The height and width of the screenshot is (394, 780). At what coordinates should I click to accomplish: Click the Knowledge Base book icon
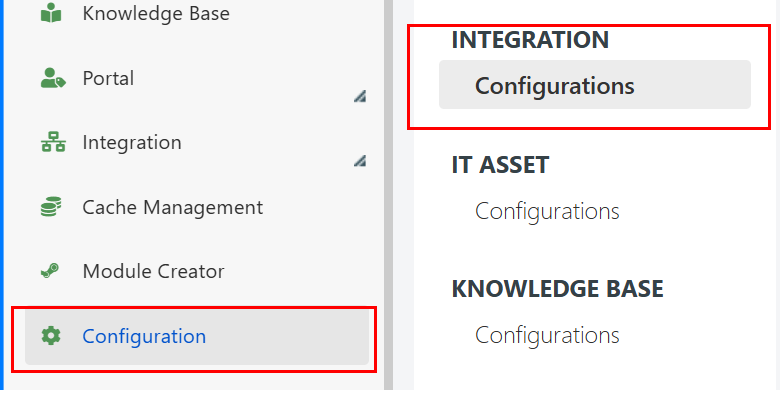click(51, 13)
